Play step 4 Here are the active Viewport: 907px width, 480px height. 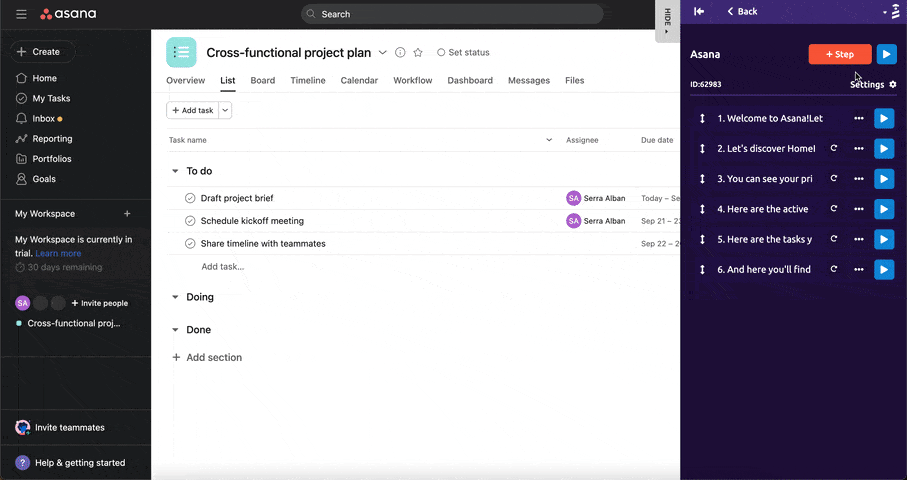tap(884, 209)
